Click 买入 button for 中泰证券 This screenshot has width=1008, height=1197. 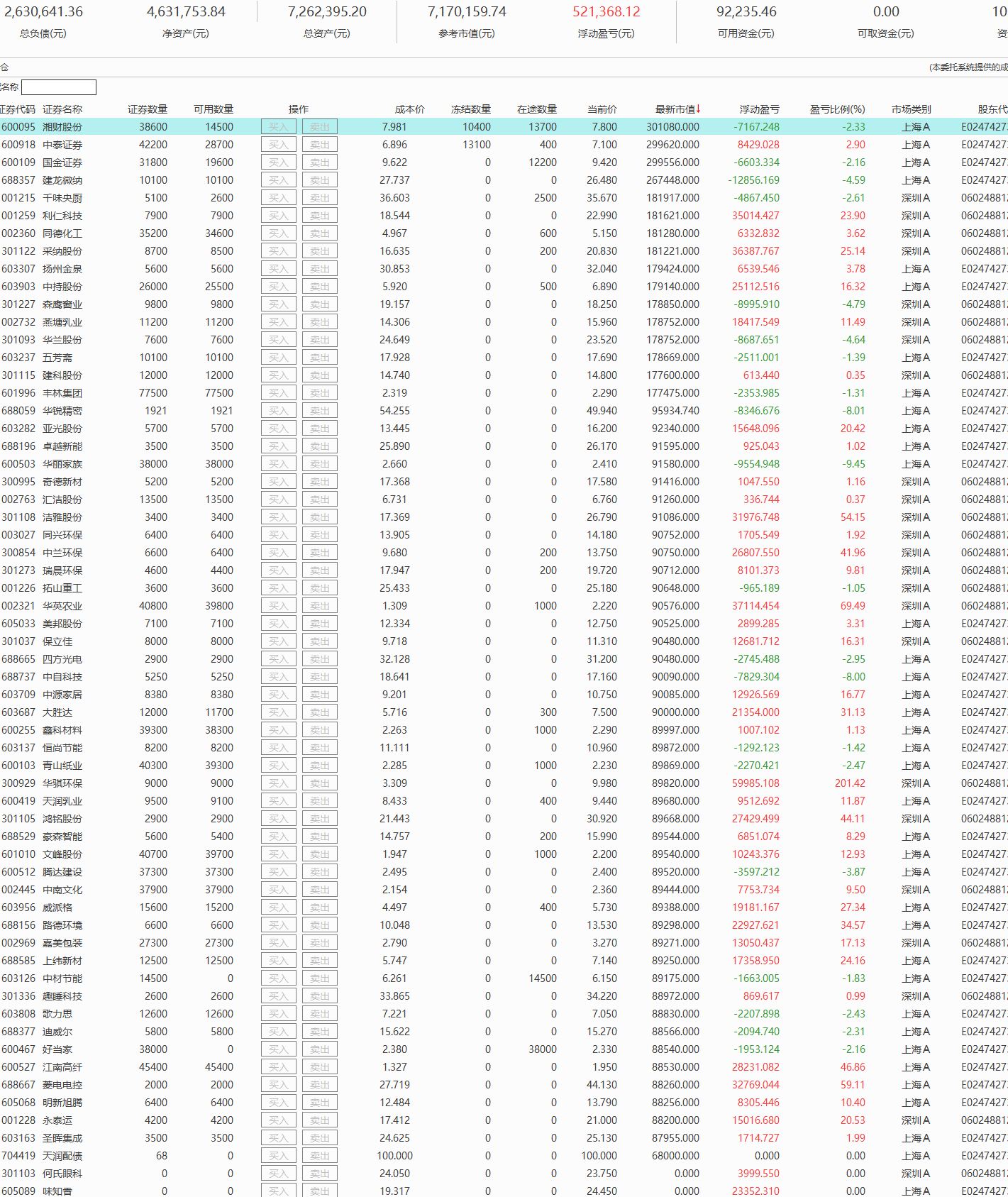click(279, 145)
